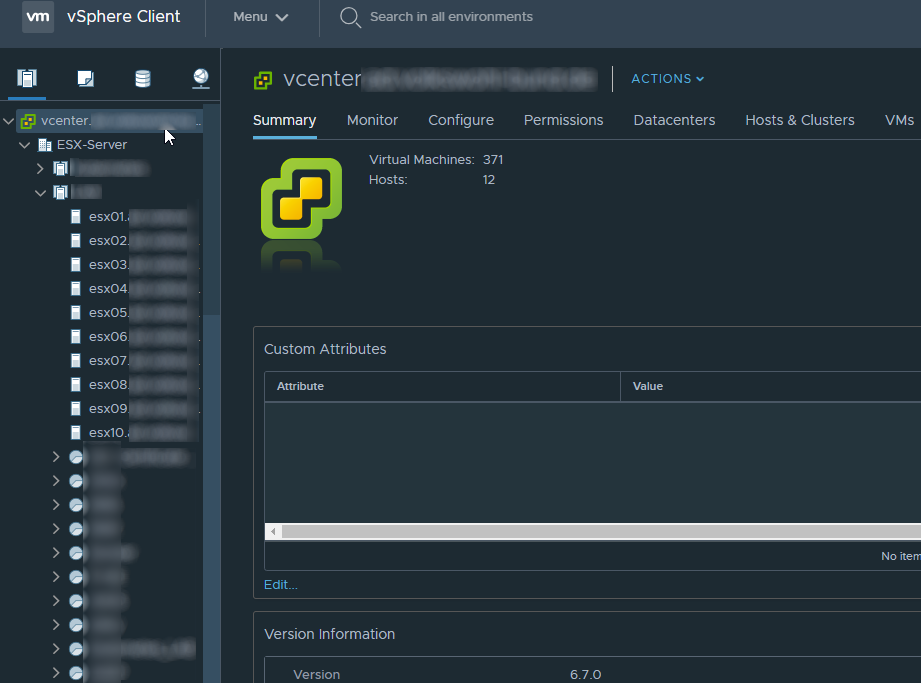The height and width of the screenshot is (683, 921).
Task: Click the esx02 host icon
Action: pyautogui.click(x=76, y=241)
